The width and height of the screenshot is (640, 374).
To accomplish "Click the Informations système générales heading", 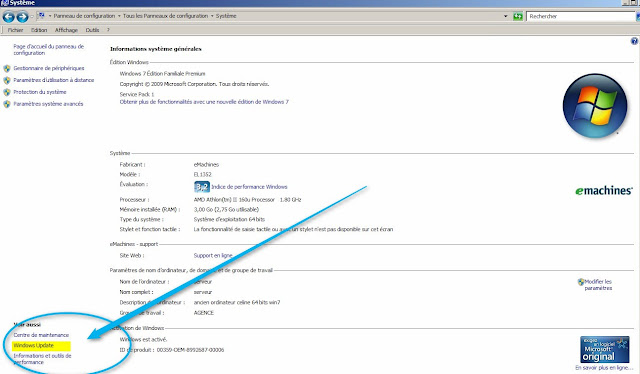I will (x=156, y=49).
